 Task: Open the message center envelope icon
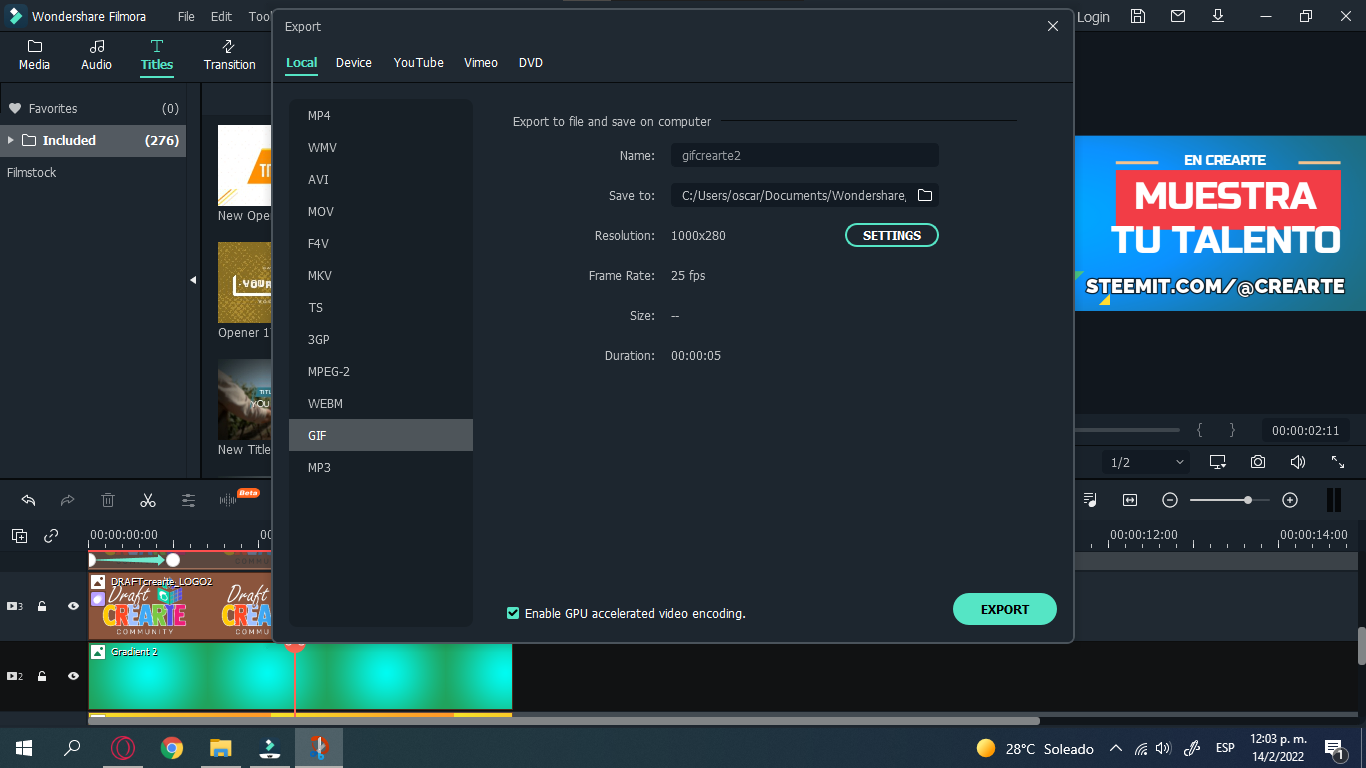pos(1178,16)
